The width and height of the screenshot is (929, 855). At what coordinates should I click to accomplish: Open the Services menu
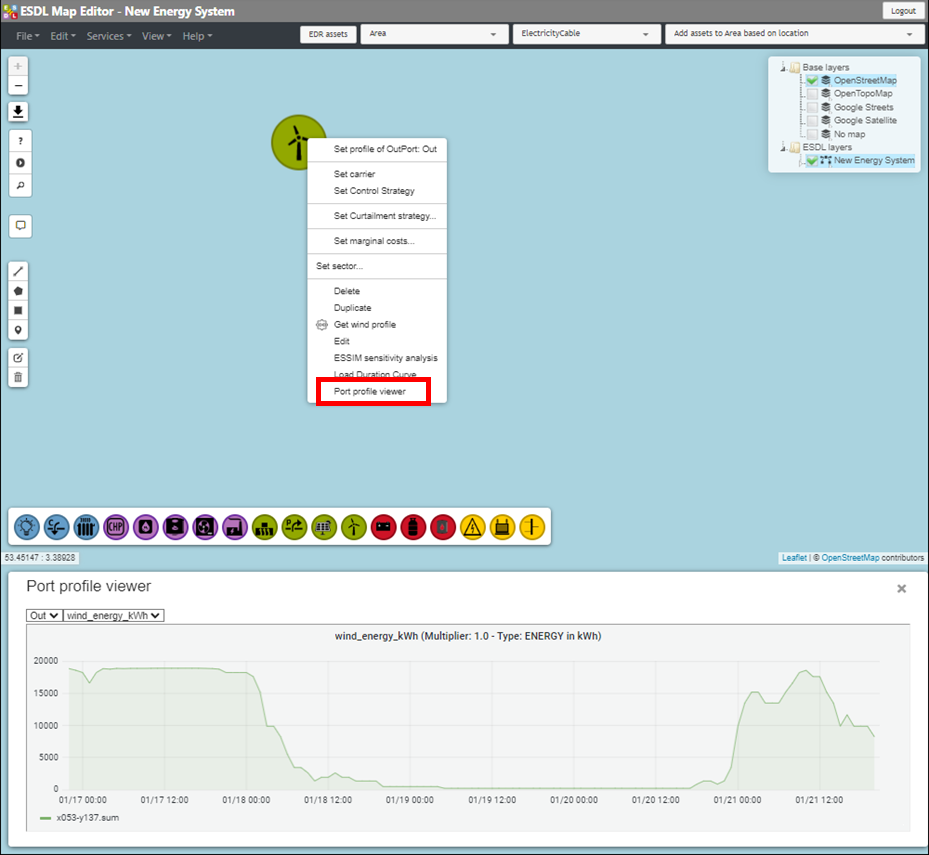(x=108, y=36)
